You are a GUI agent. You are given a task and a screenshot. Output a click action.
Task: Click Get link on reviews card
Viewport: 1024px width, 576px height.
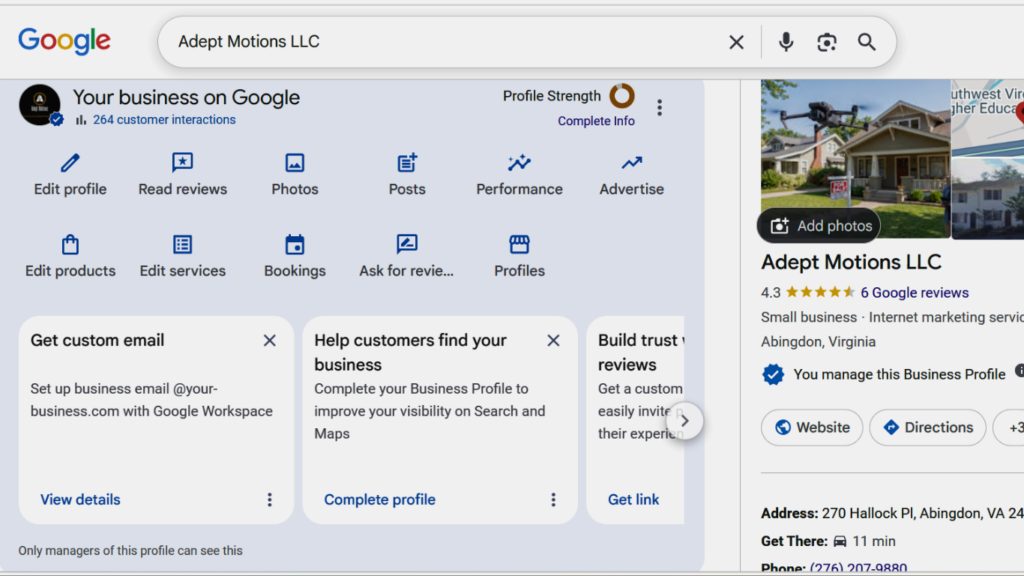[633, 500]
